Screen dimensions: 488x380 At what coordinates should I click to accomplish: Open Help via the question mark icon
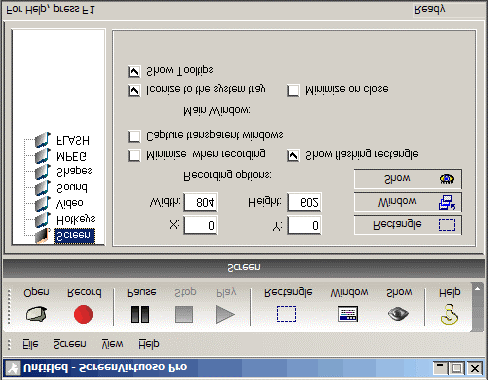click(449, 314)
